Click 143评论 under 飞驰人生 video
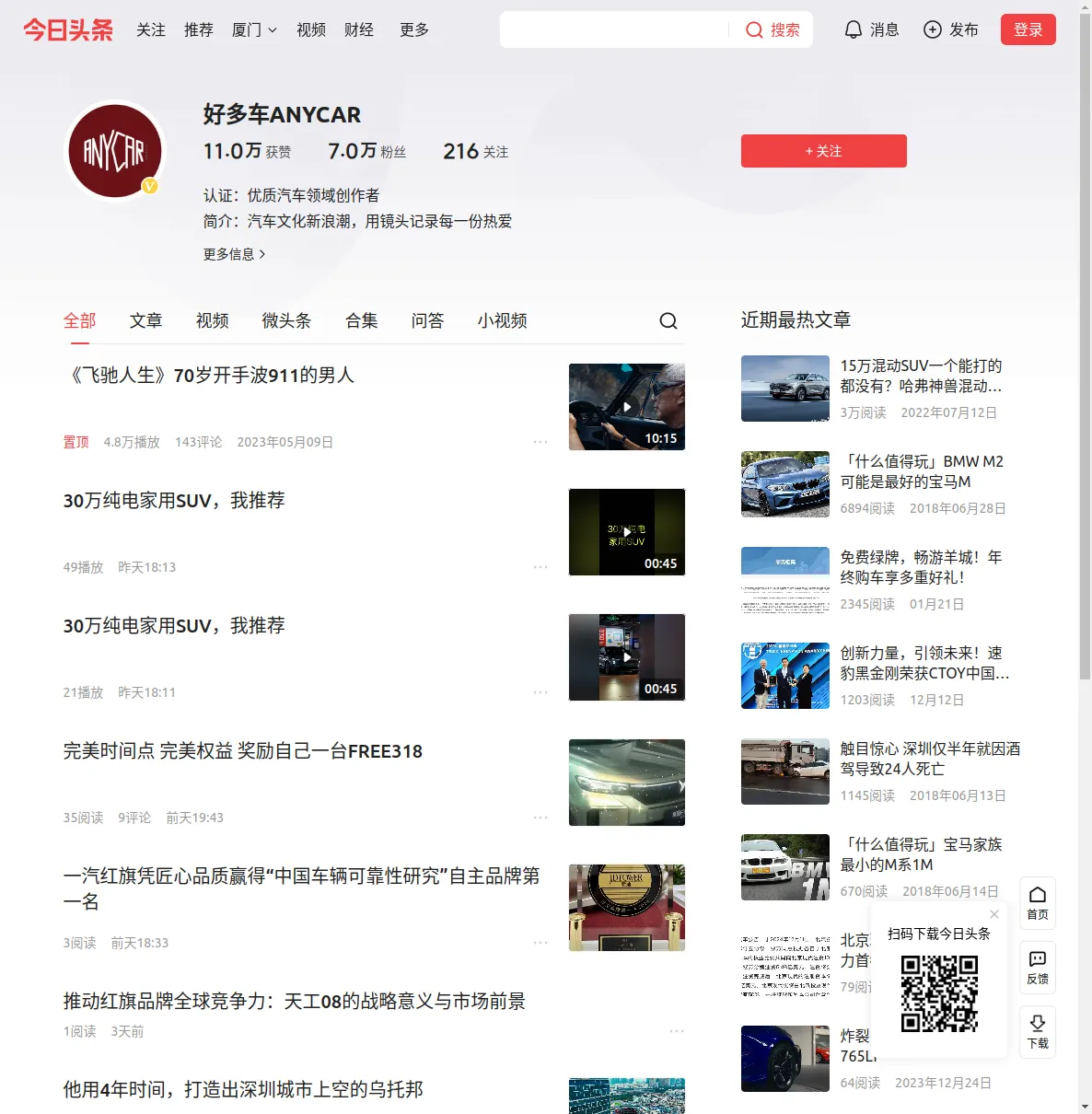Viewport: 1092px width, 1114px height. pos(199,442)
